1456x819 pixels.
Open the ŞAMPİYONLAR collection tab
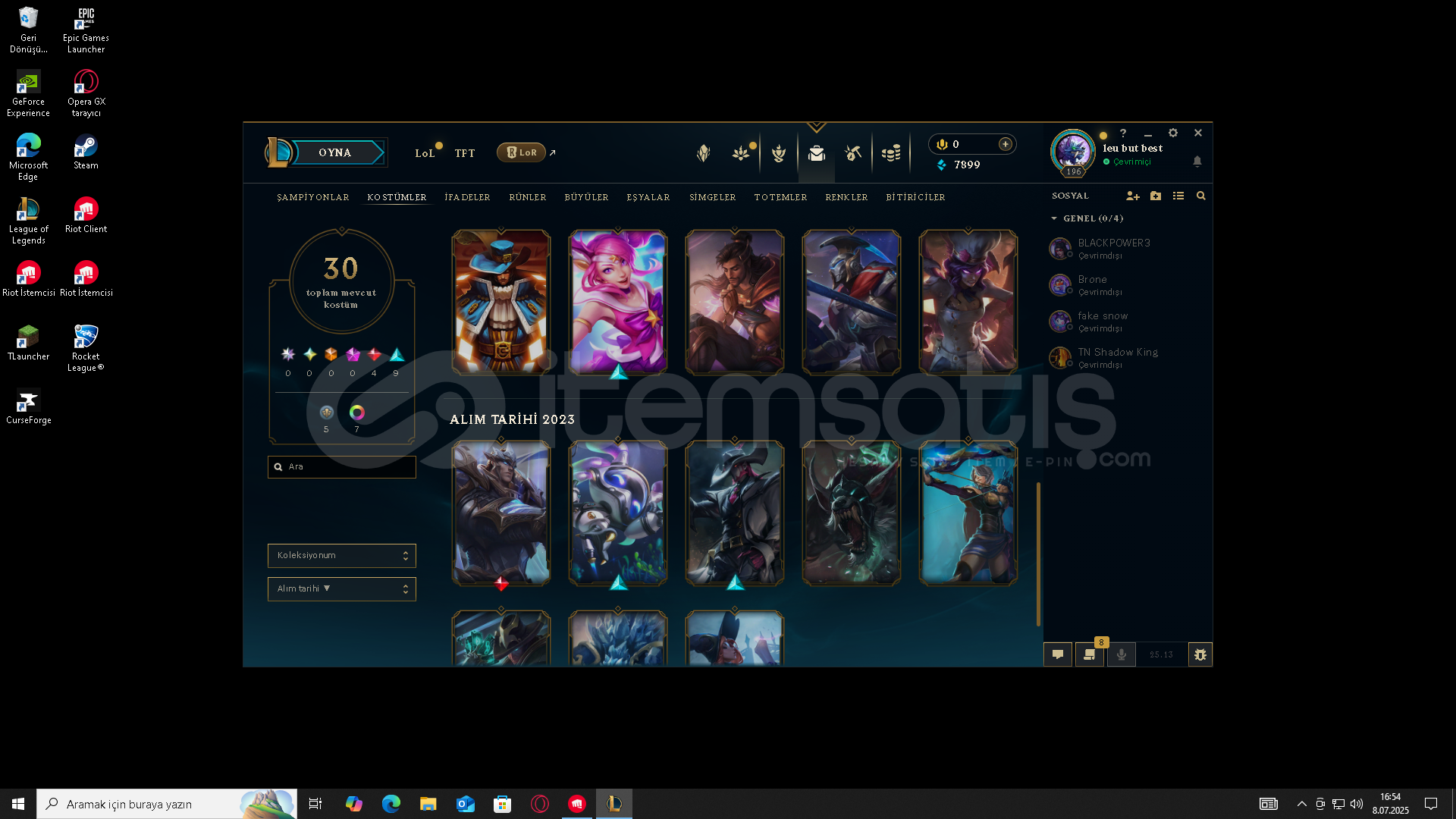pos(313,197)
